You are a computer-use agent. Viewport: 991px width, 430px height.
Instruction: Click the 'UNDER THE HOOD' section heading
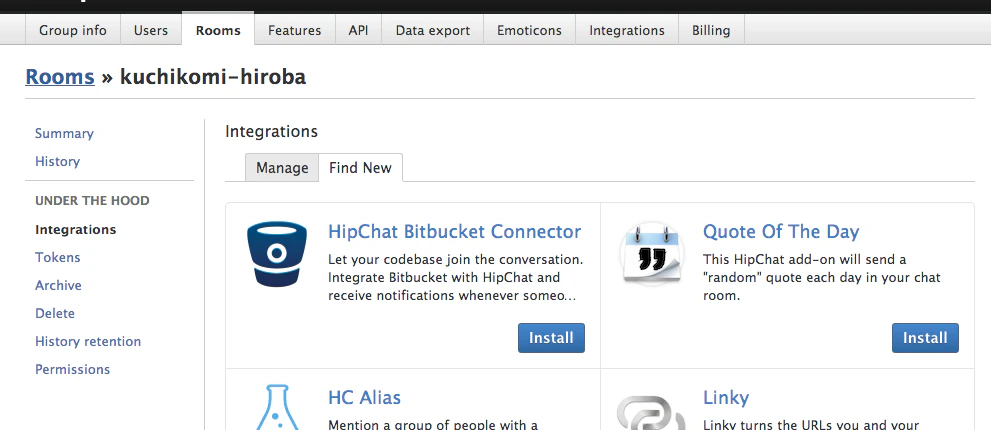point(92,200)
